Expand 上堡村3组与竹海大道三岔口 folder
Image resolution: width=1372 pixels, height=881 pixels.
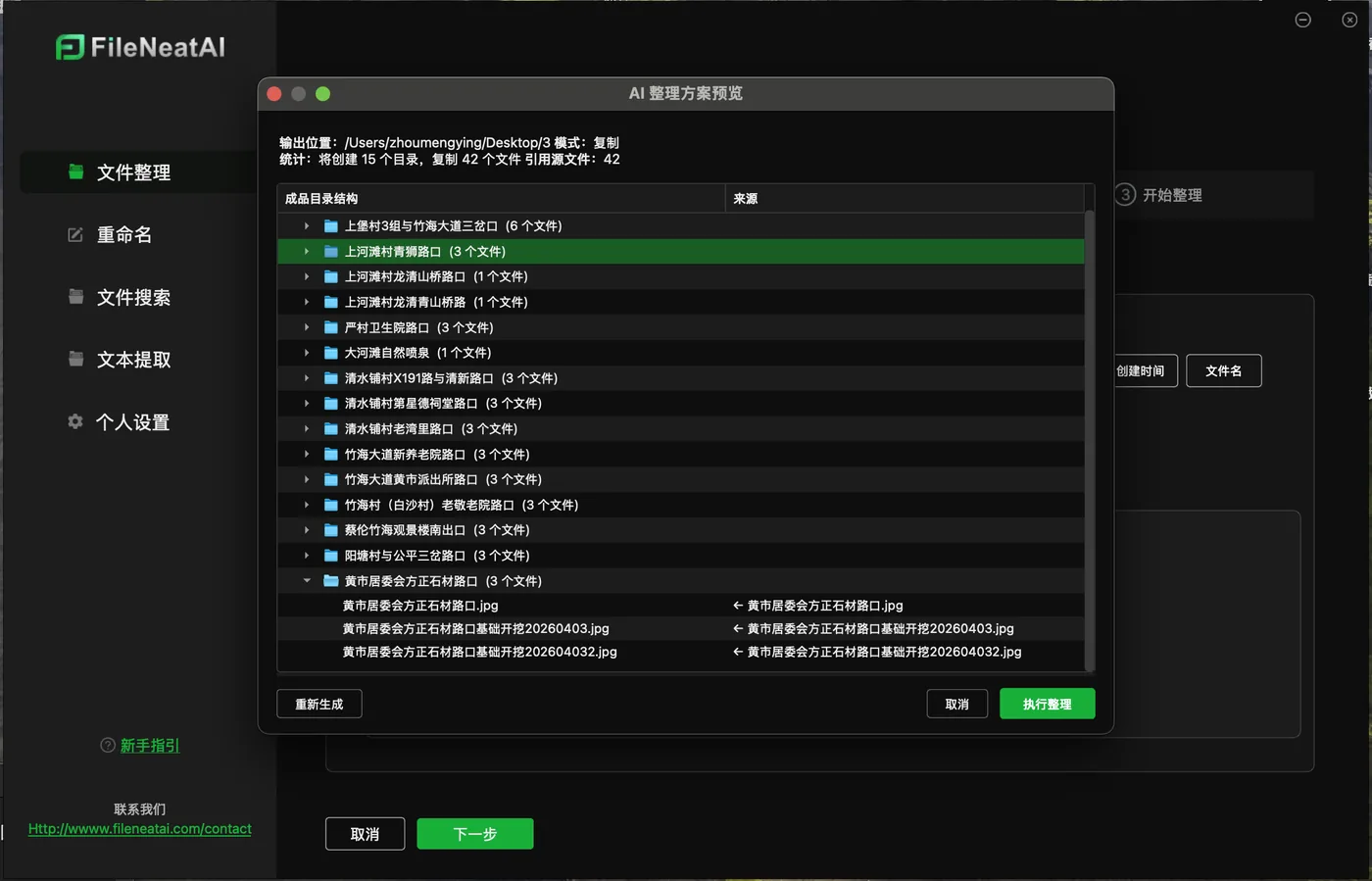click(307, 226)
